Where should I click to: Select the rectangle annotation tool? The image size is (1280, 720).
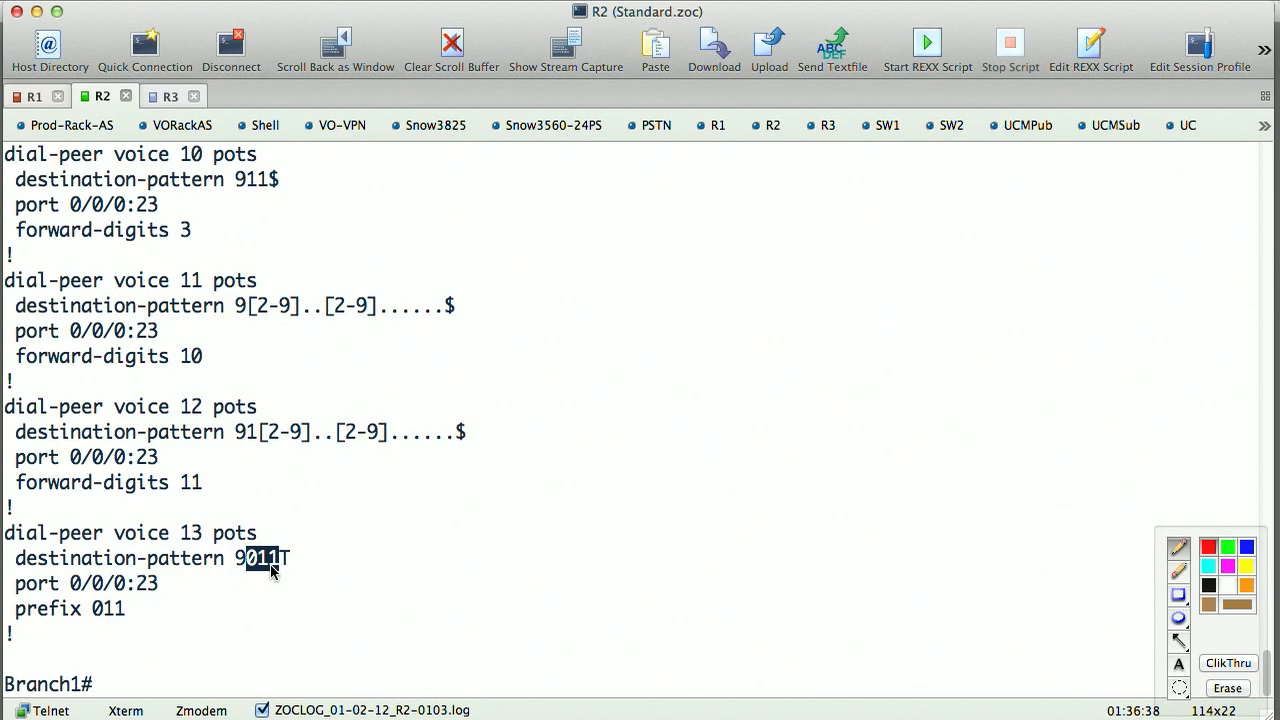click(1178, 595)
